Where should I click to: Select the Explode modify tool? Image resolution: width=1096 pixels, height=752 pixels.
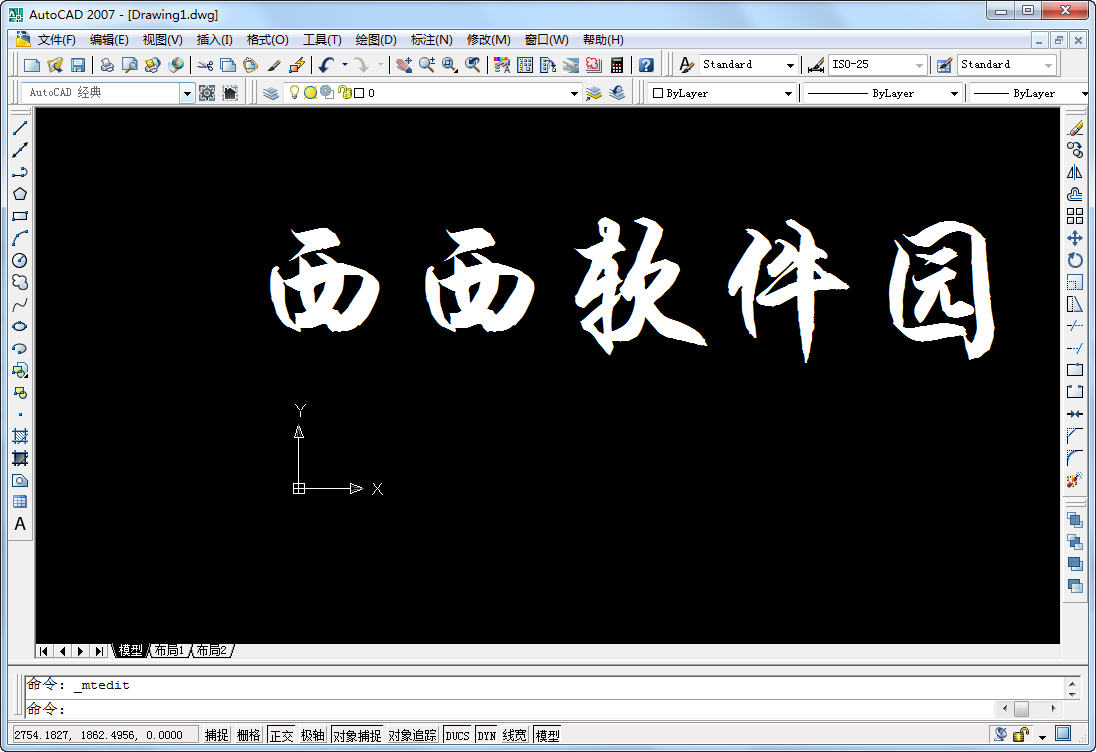pyautogui.click(x=1075, y=480)
